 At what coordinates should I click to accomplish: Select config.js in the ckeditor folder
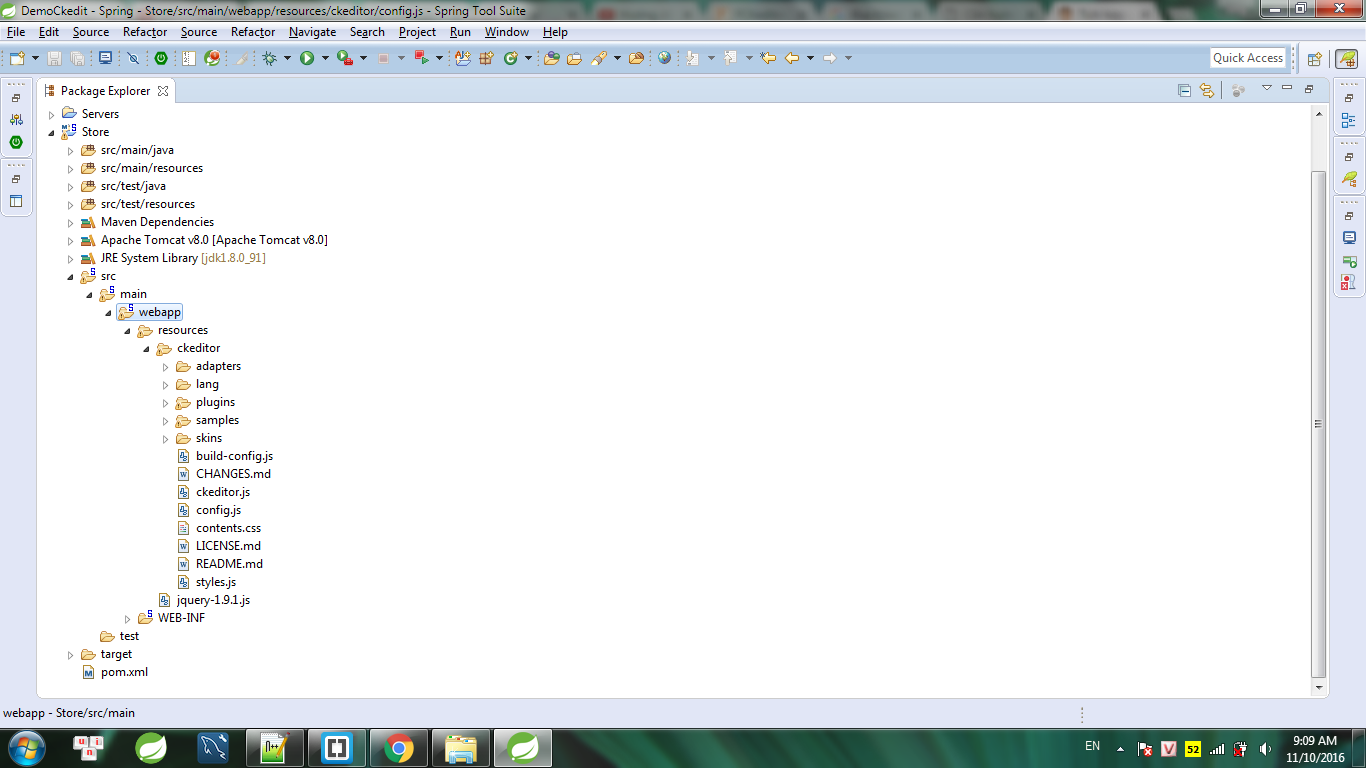pos(218,510)
